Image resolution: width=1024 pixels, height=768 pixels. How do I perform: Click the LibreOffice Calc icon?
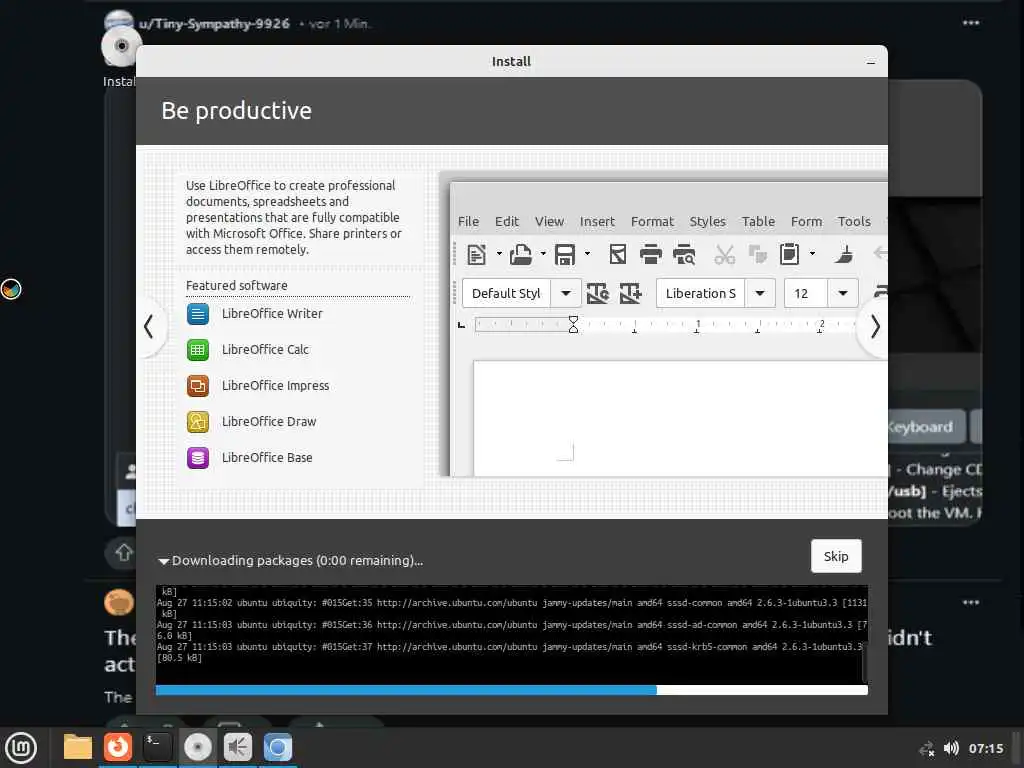click(198, 350)
